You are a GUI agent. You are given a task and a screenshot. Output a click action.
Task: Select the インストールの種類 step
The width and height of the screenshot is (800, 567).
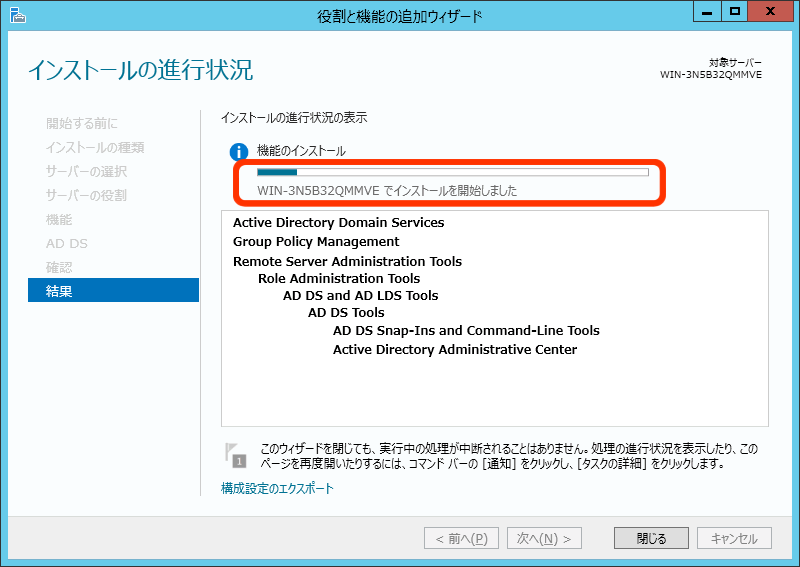(x=95, y=147)
